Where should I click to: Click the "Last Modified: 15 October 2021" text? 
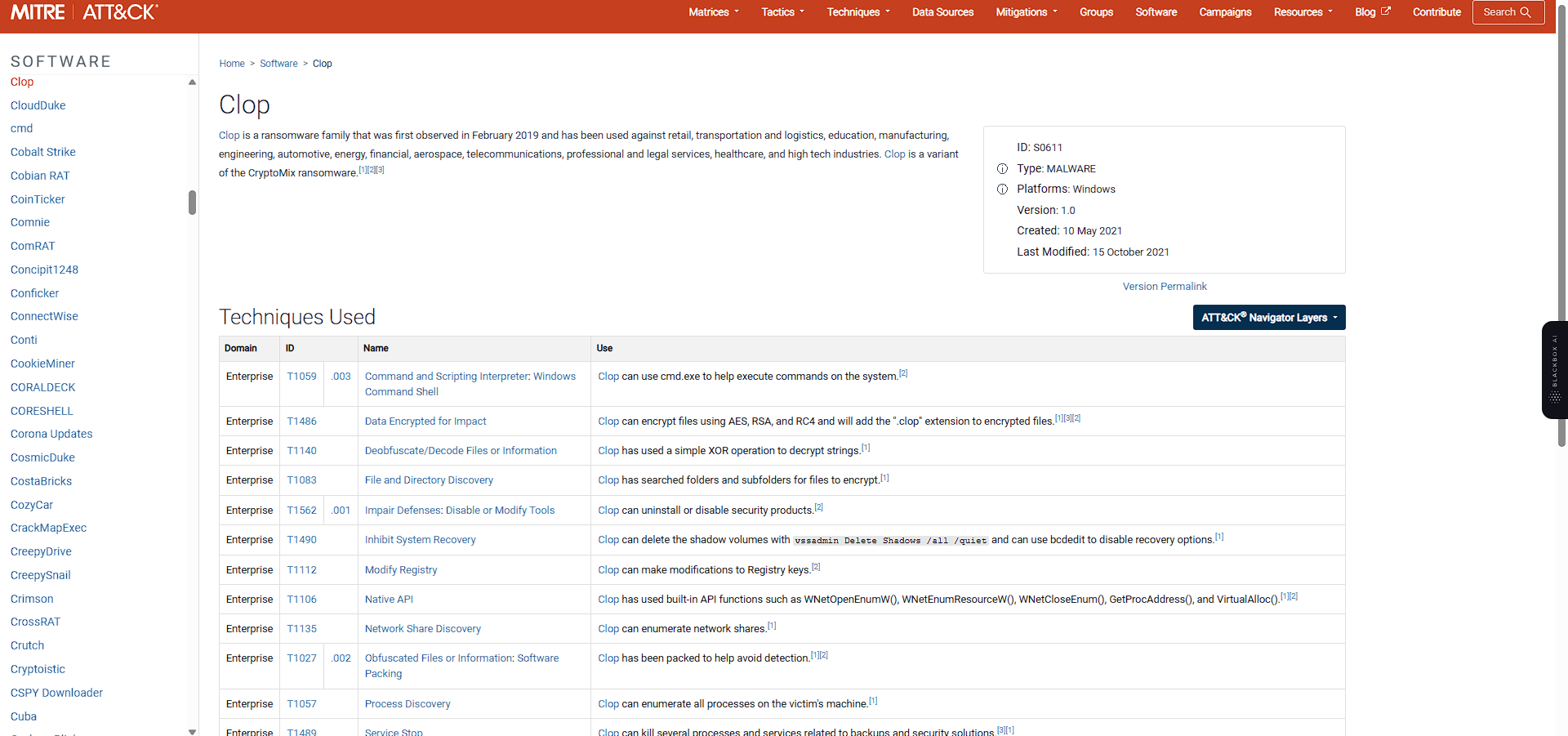[1093, 252]
